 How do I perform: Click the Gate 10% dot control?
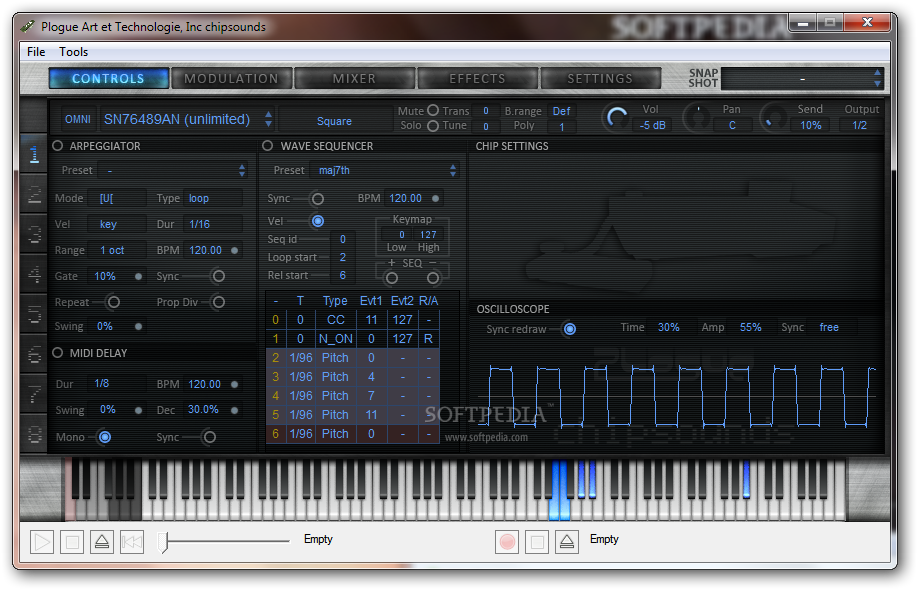point(139,276)
